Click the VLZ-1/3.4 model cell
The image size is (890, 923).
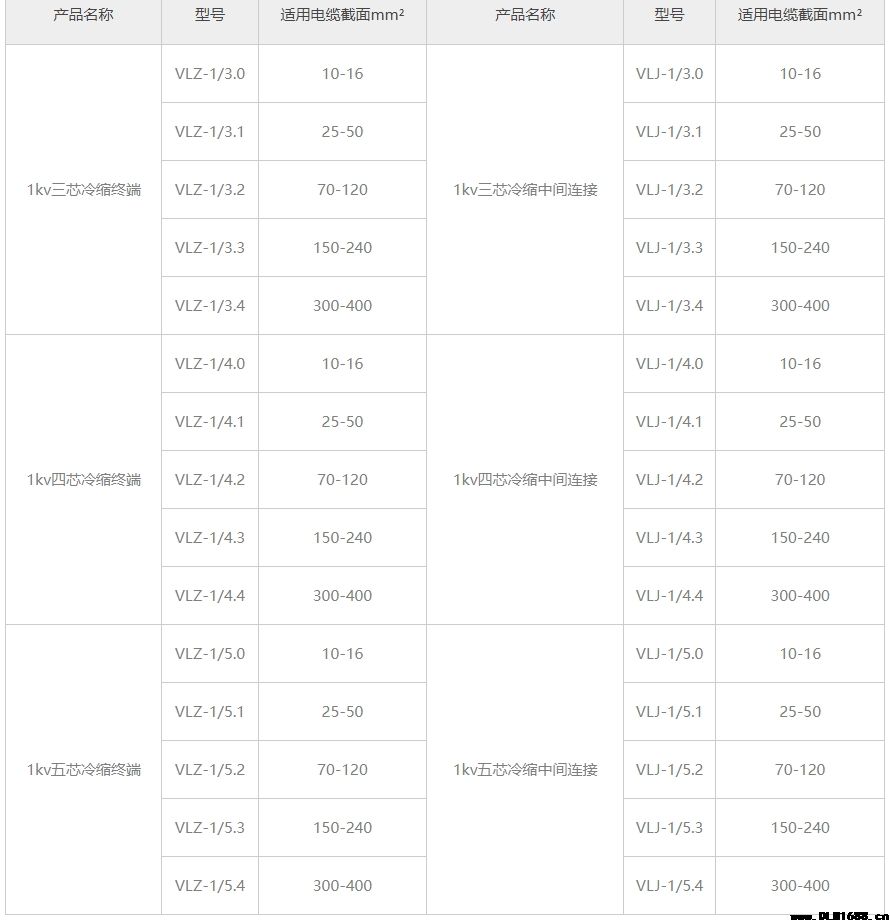(210, 306)
